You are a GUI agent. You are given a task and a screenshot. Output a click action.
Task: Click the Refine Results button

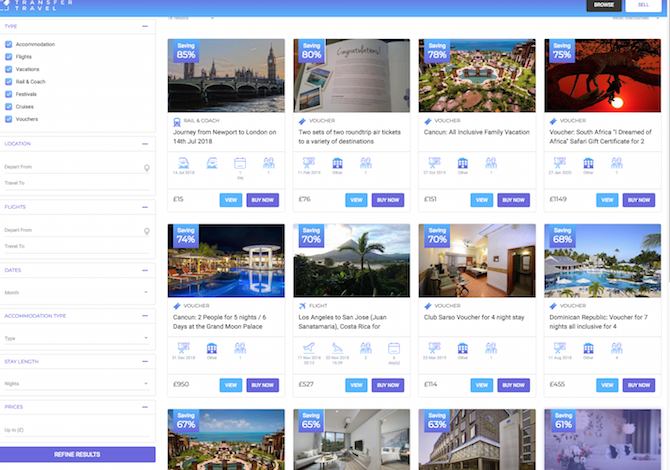(77, 454)
